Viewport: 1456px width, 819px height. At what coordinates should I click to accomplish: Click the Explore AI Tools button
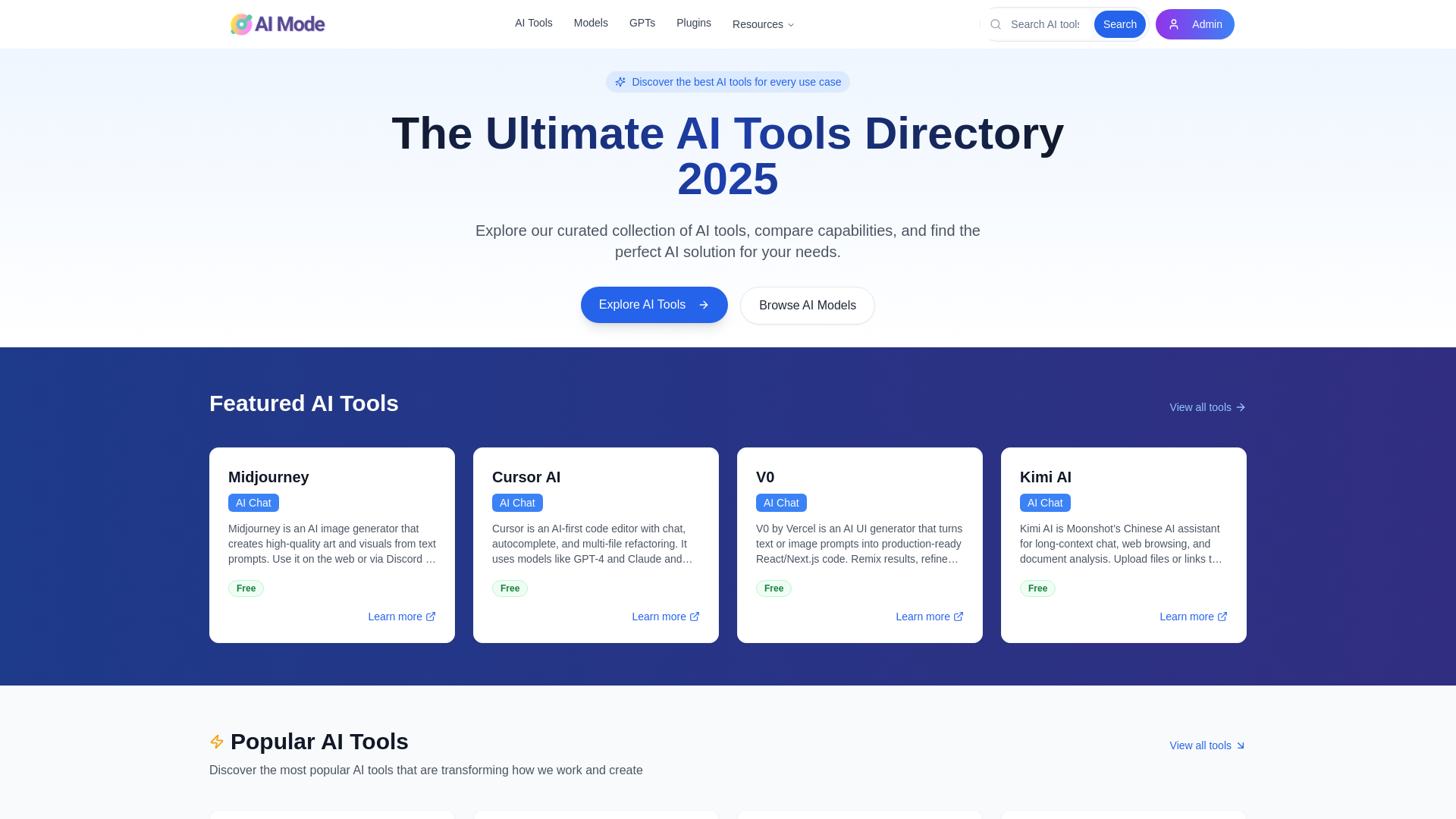pyautogui.click(x=654, y=305)
